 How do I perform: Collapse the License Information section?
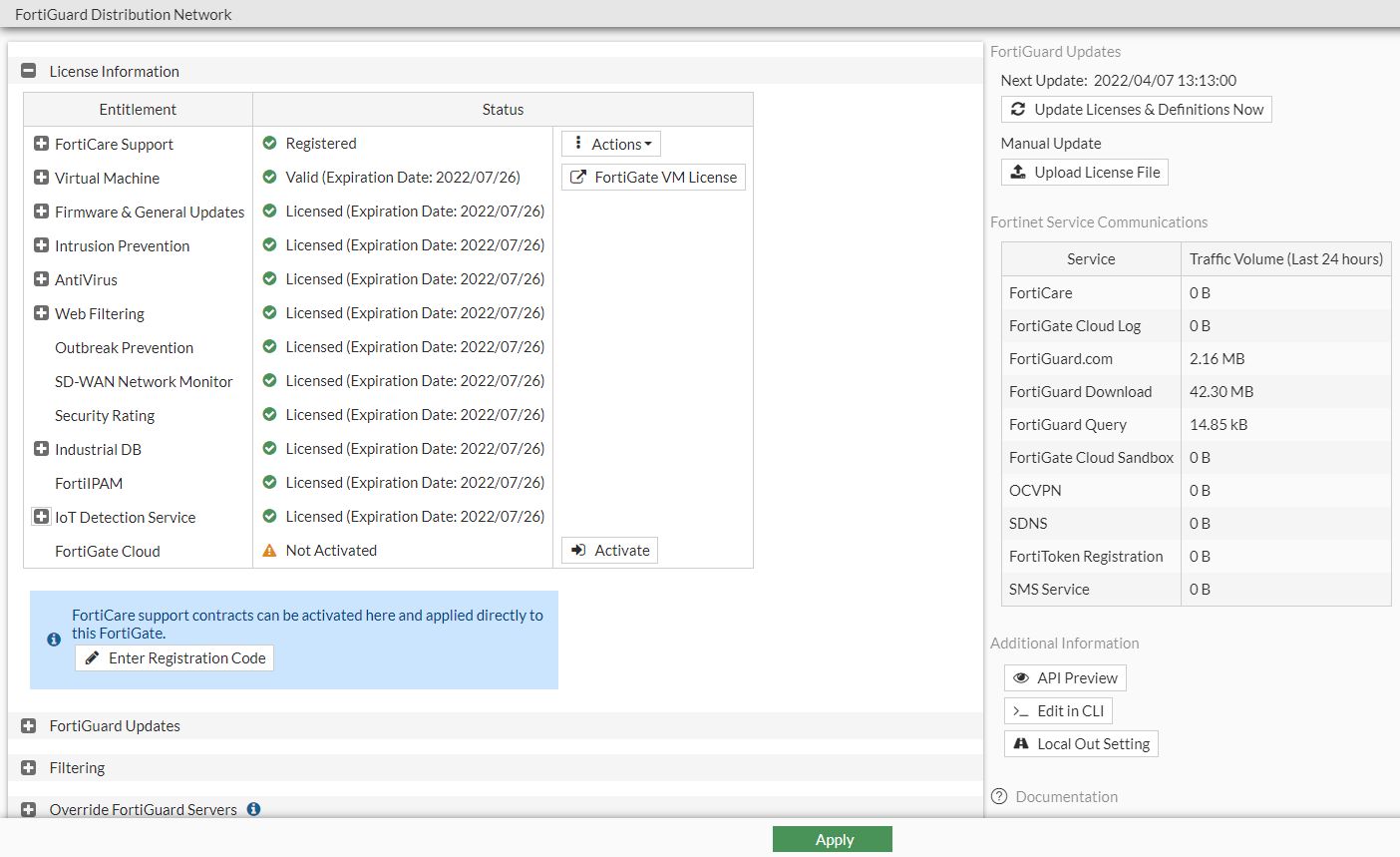click(29, 71)
